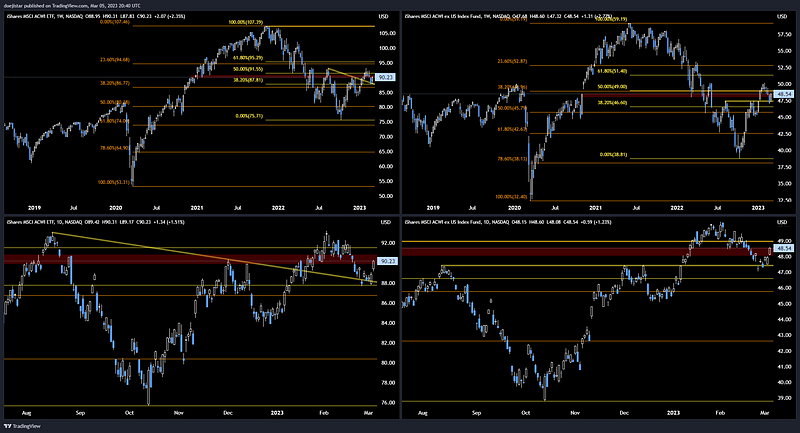The height and width of the screenshot is (433, 800).
Task: Click the USD currency label on top-left chart
Action: pyautogui.click(x=385, y=15)
